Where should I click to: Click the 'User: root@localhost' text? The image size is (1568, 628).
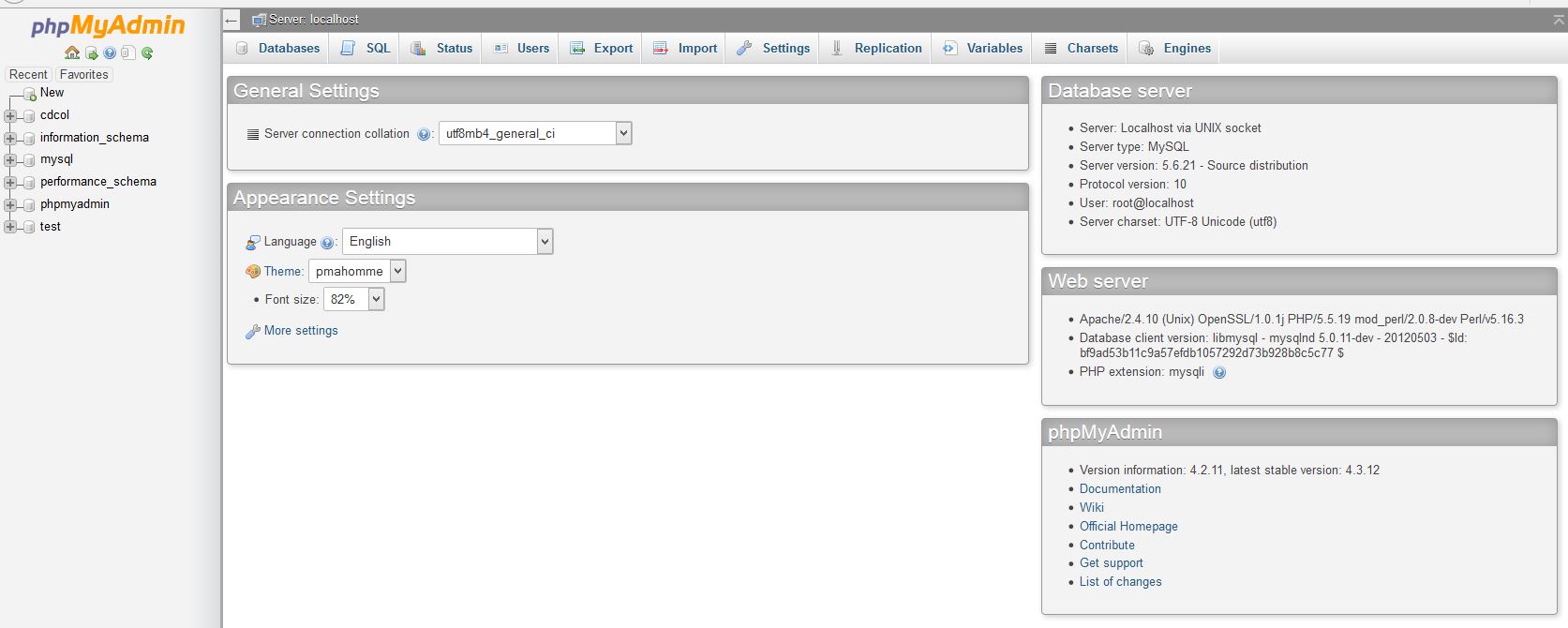[1137, 203]
